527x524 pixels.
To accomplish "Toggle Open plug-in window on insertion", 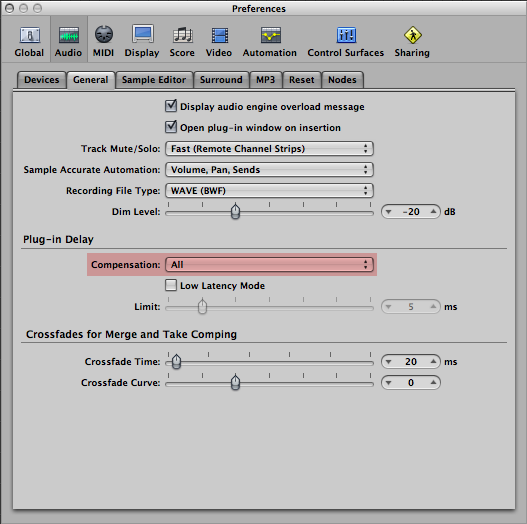I will [x=171, y=127].
